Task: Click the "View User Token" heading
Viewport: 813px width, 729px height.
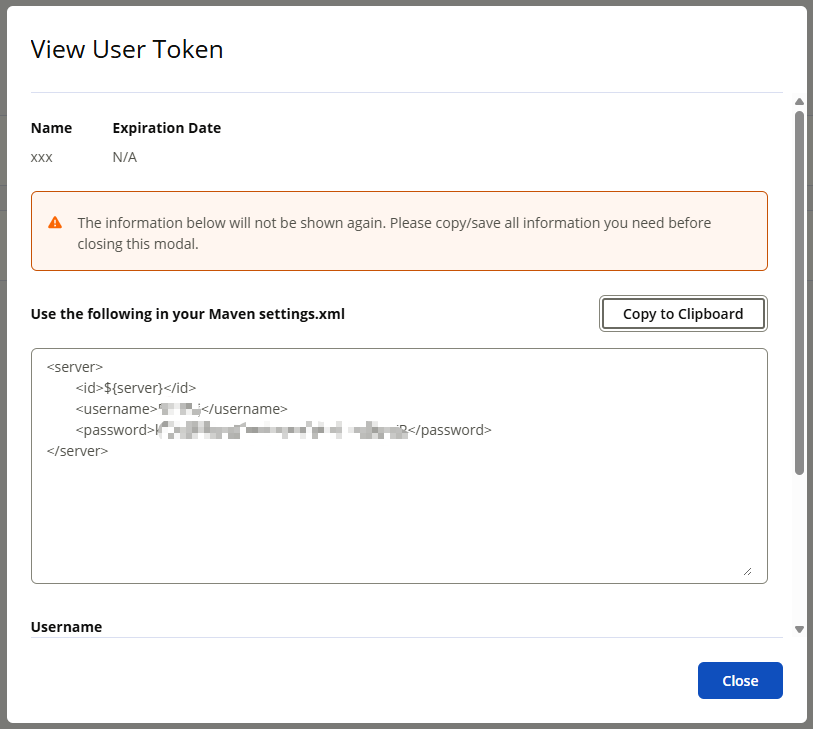Action: pos(127,49)
